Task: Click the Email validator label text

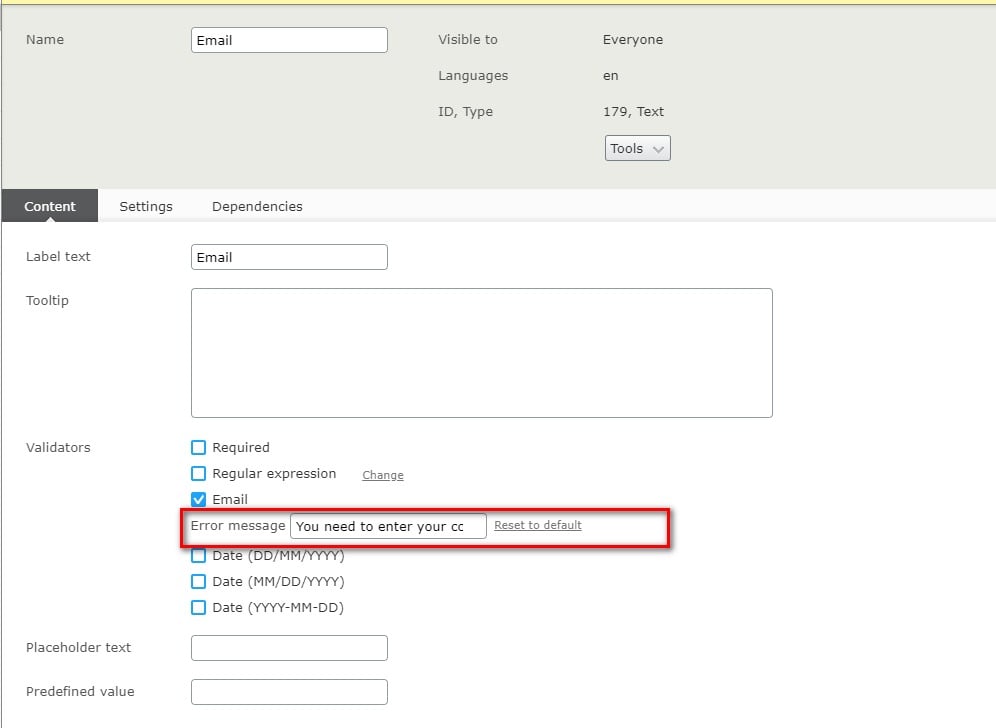Action: tap(230, 499)
